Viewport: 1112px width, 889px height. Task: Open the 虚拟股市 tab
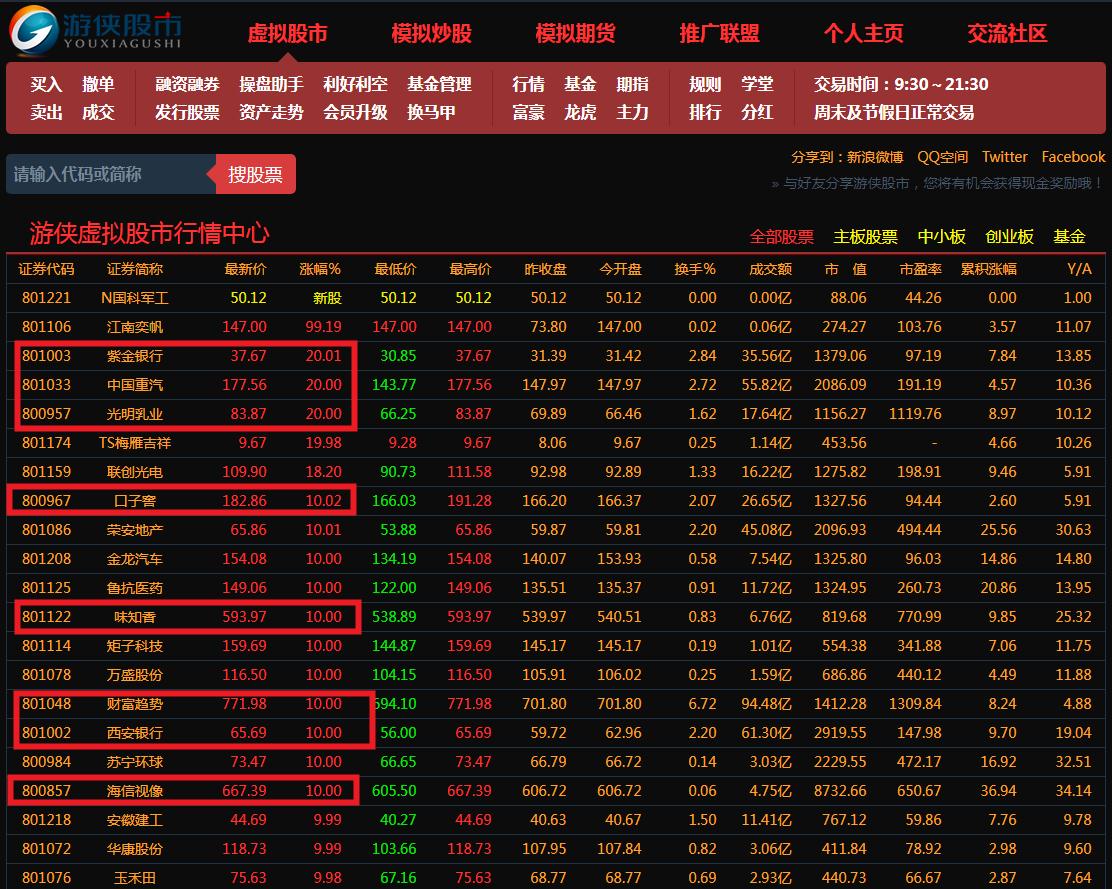click(287, 33)
